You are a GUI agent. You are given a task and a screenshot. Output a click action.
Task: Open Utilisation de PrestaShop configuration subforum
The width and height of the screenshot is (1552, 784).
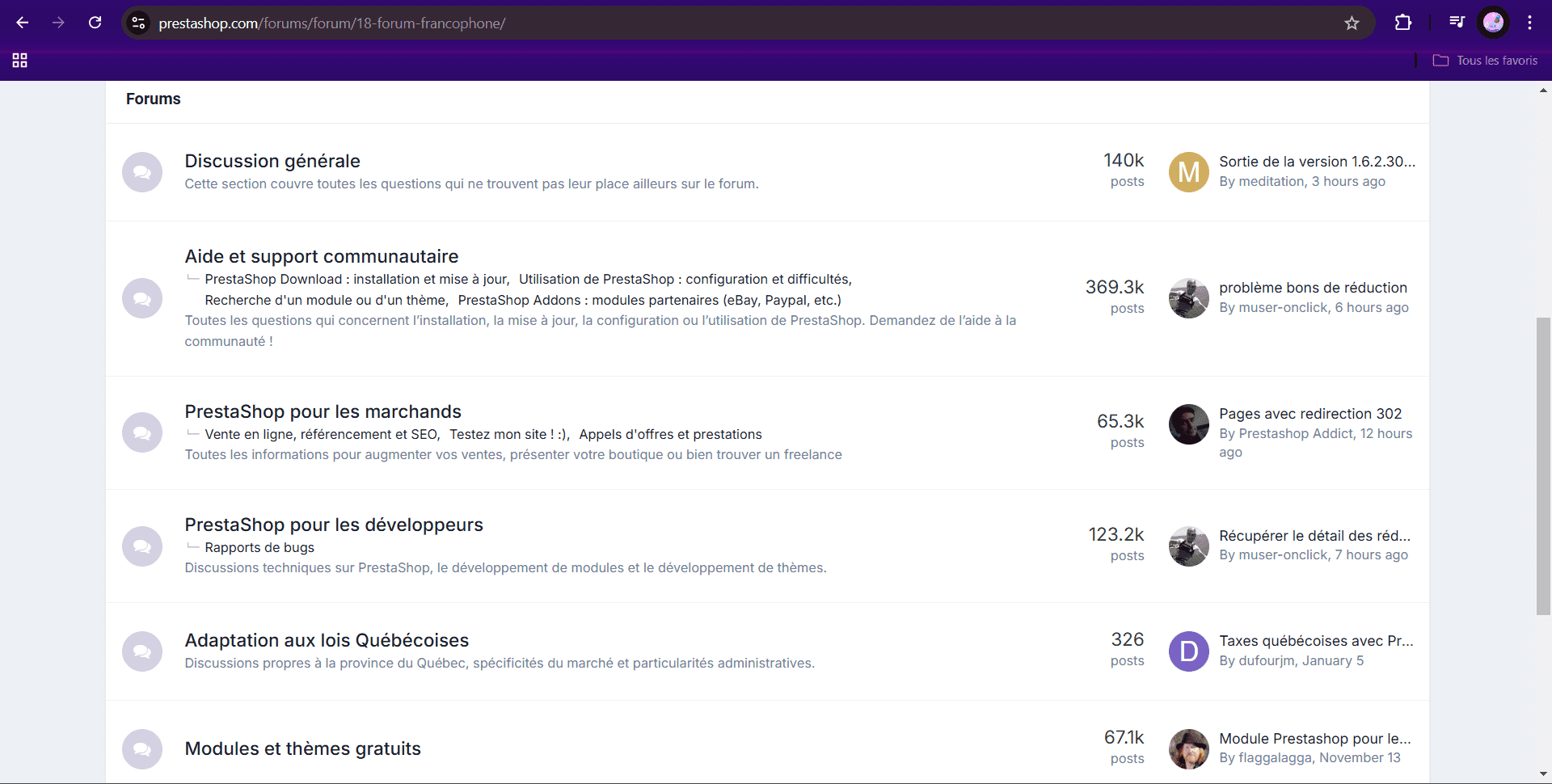tap(684, 279)
